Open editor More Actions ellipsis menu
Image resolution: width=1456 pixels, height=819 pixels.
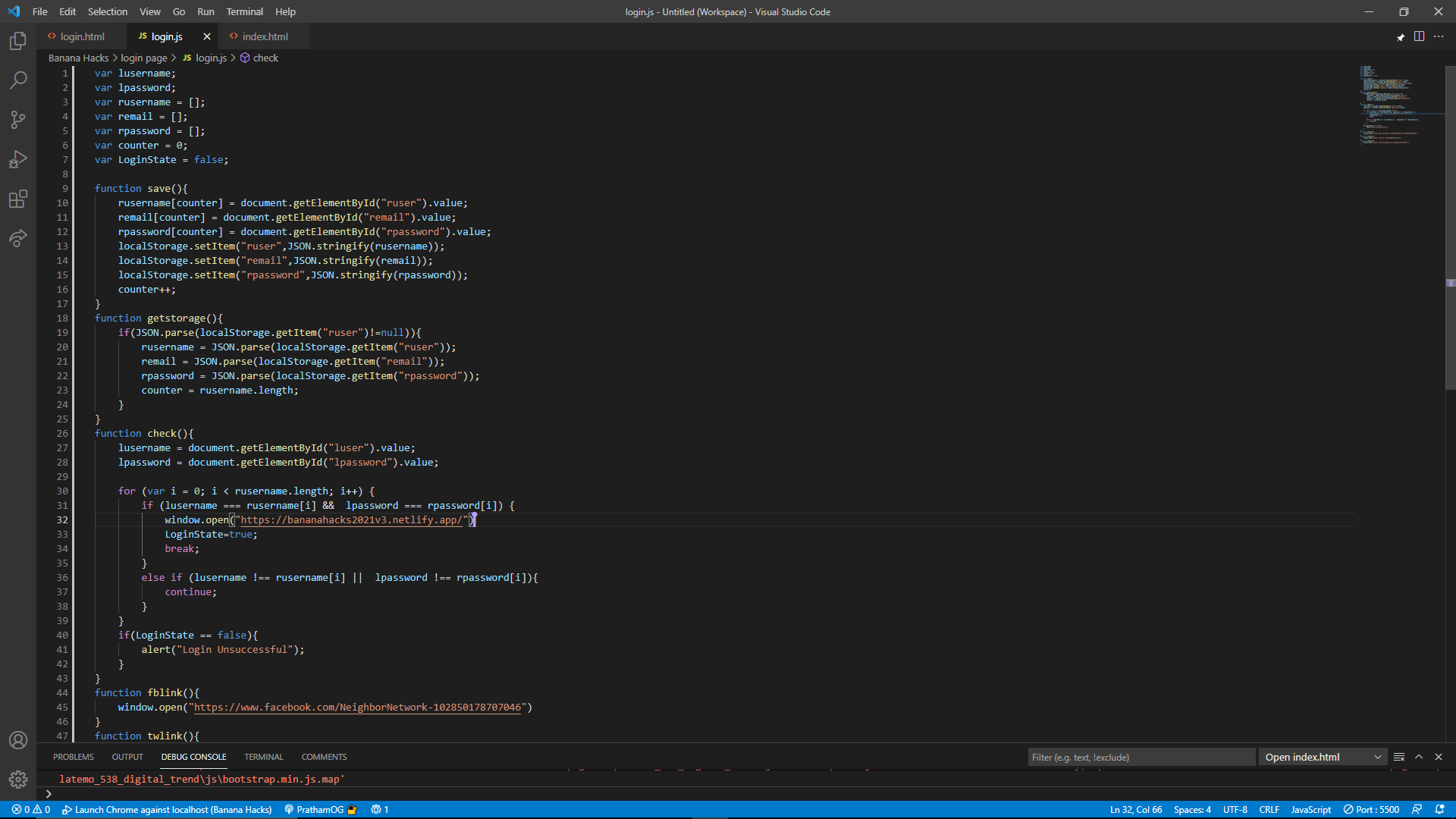1439,36
